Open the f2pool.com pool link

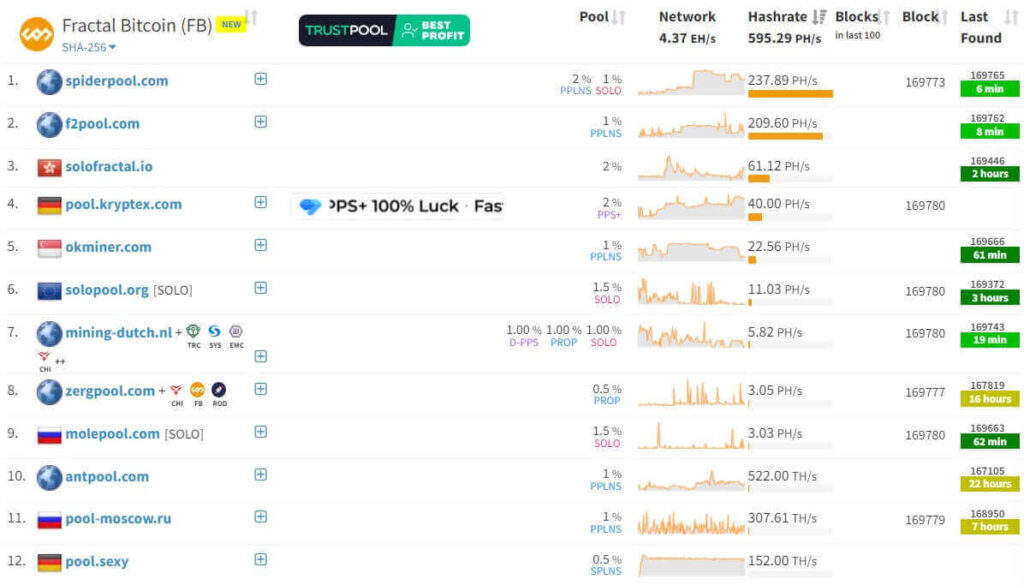102,124
